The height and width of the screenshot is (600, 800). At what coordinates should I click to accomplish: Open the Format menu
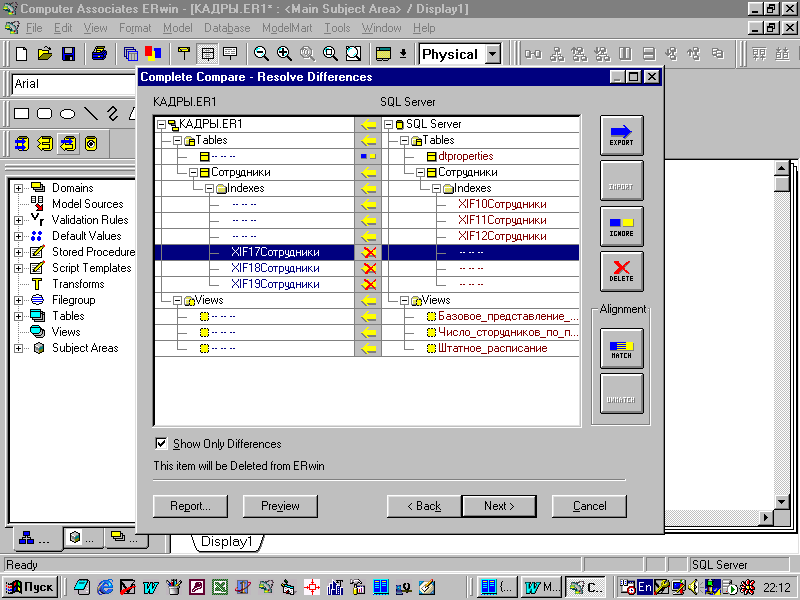pos(135,28)
